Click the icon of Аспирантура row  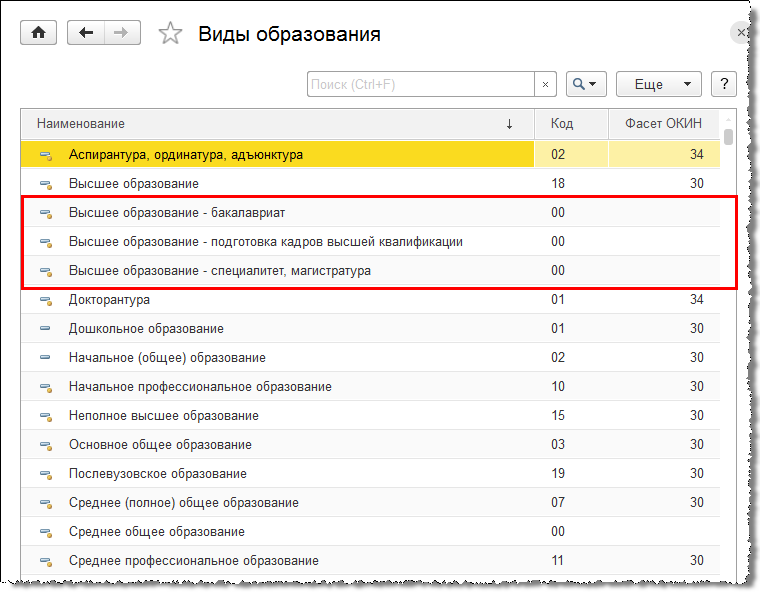pyautogui.click(x=46, y=155)
